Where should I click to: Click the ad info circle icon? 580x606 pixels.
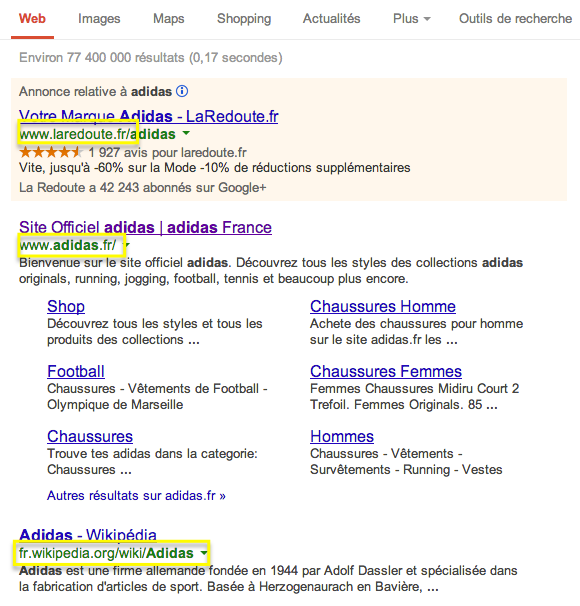(x=182, y=92)
